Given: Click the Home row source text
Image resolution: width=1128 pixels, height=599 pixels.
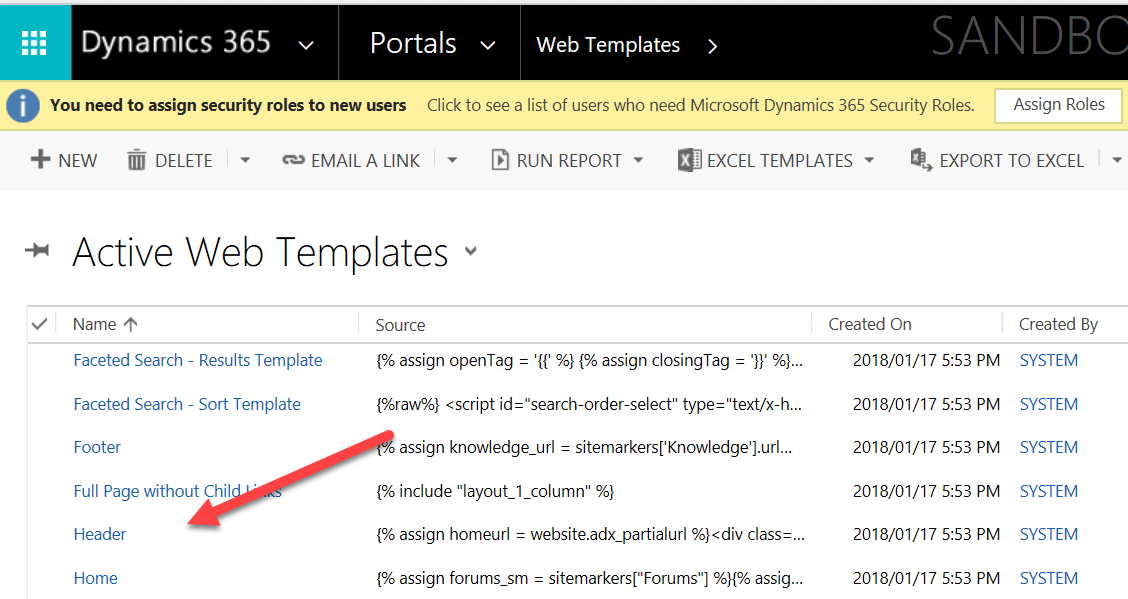Looking at the screenshot, I should [x=589, y=578].
